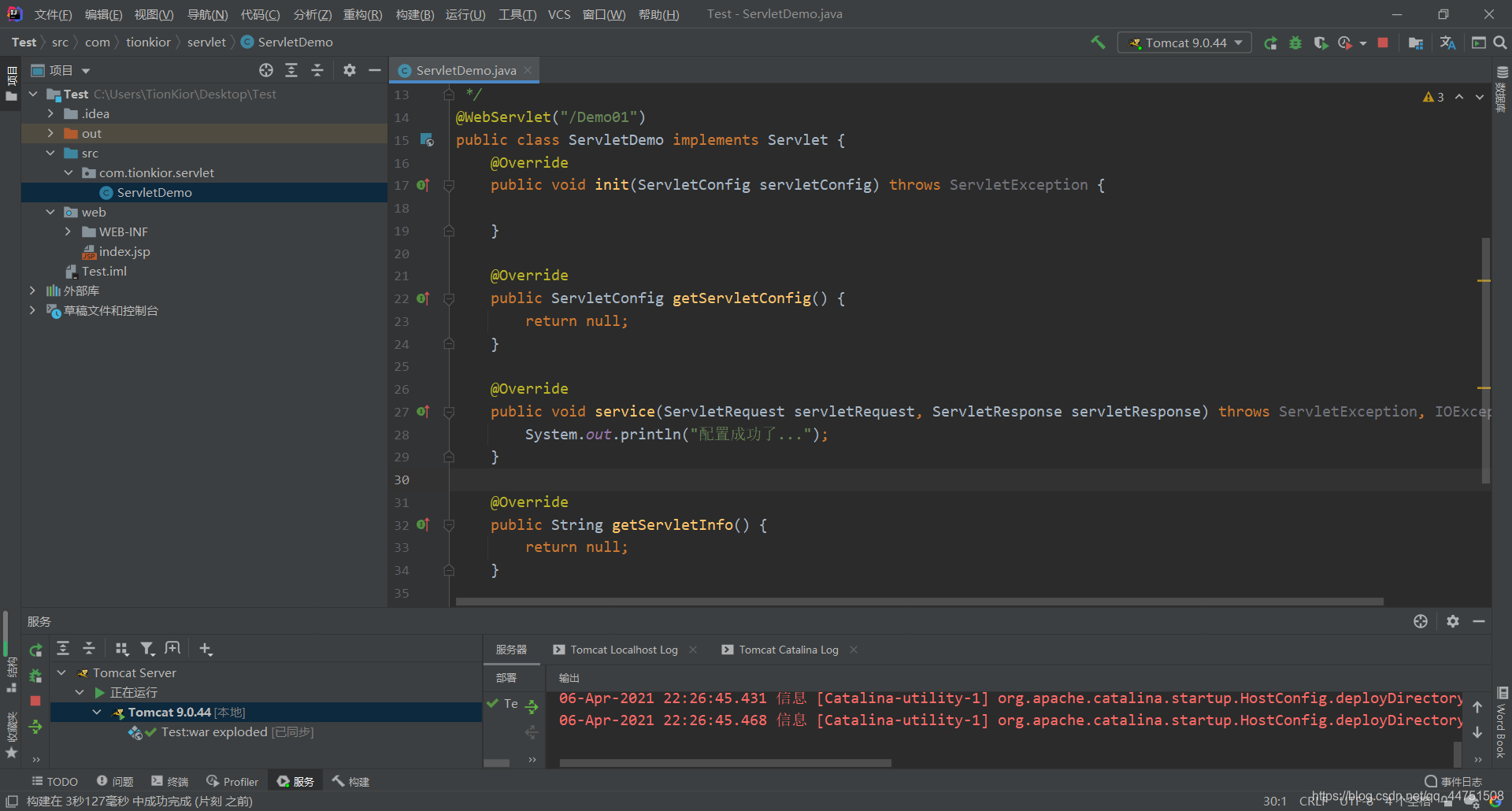This screenshot has width=1512, height=811.
Task: Click the gutter marker on line 27
Action: pos(423,411)
